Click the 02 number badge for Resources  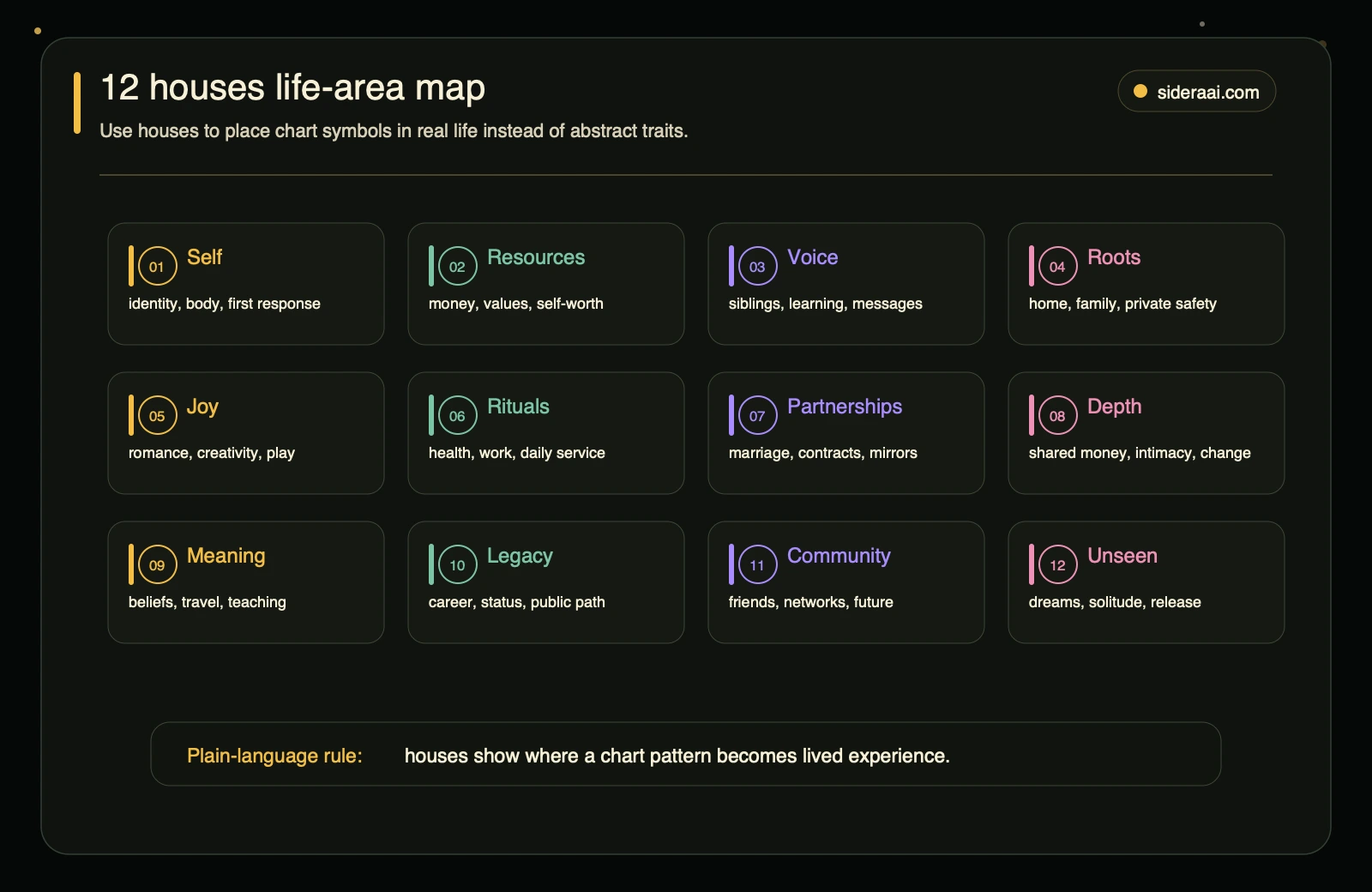pyautogui.click(x=457, y=266)
